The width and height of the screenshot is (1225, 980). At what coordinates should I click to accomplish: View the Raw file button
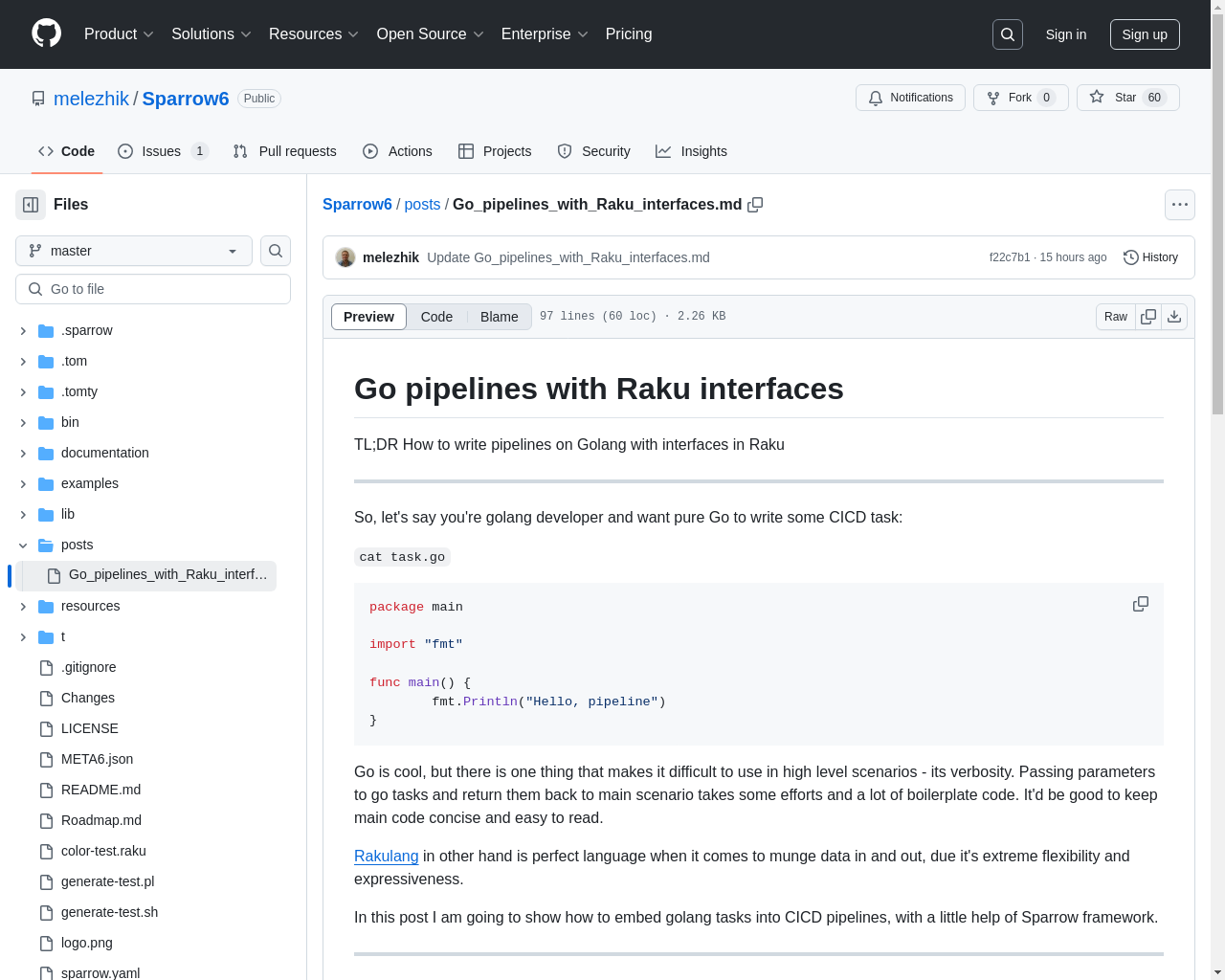coord(1116,317)
